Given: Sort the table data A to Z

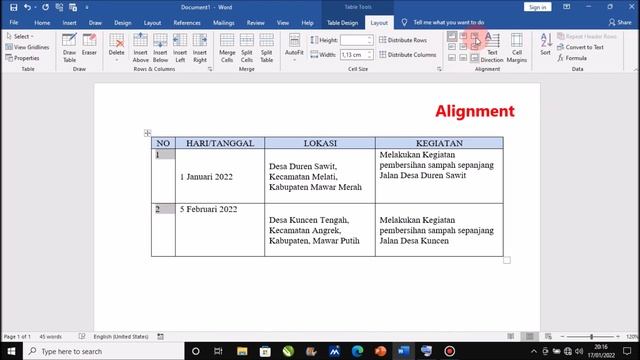Looking at the screenshot, I should 545,44.
